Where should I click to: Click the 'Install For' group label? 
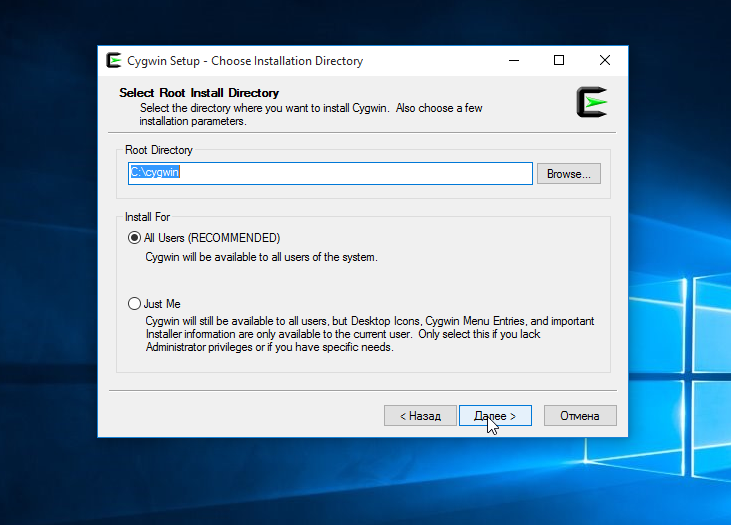147,217
